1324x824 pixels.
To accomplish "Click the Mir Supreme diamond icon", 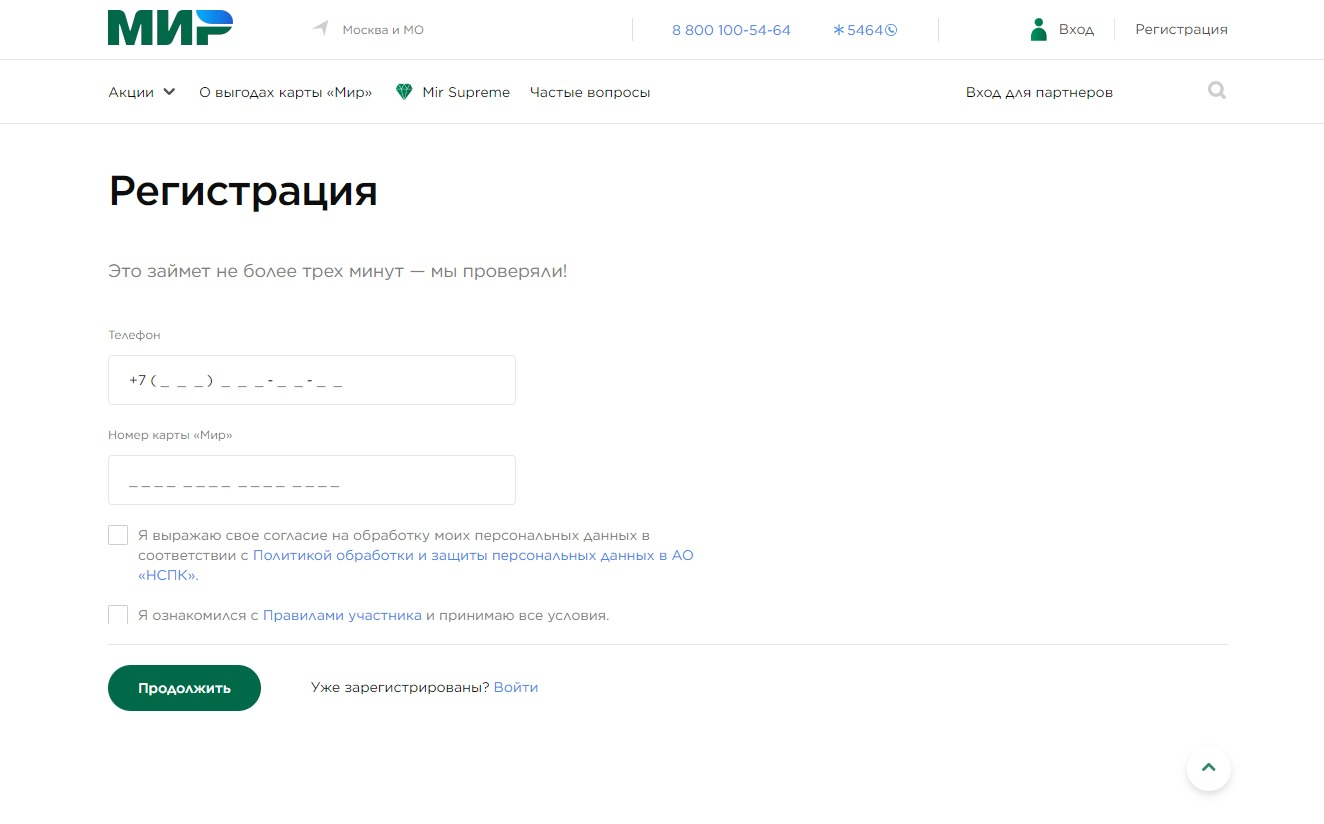I will pos(404,92).
